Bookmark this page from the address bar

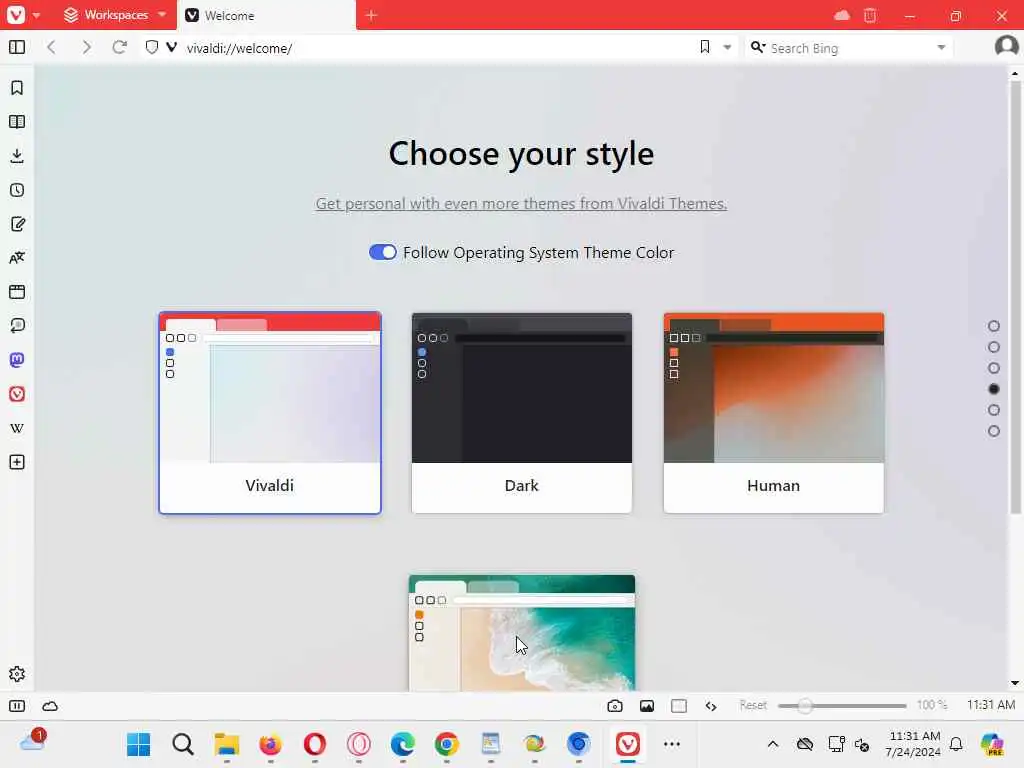point(705,47)
